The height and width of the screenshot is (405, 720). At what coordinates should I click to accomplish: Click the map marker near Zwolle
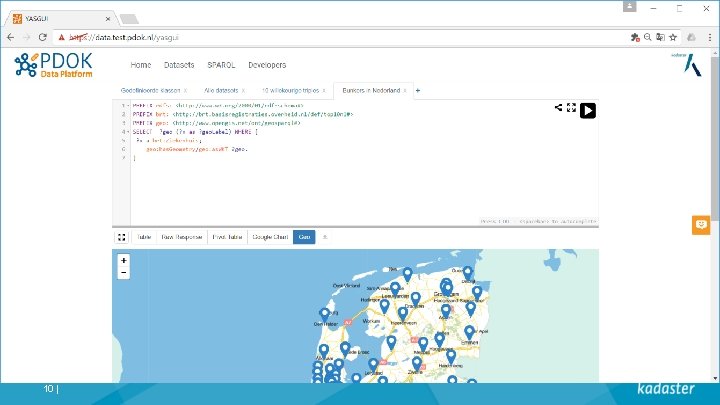click(416, 364)
